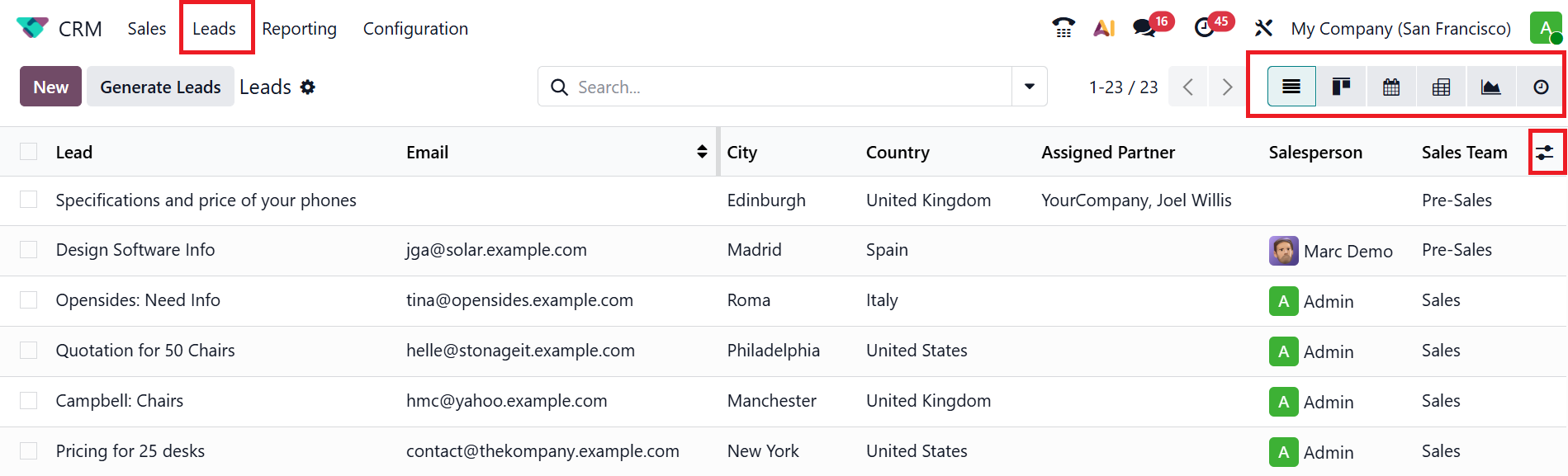Image resolution: width=1568 pixels, height=476 pixels.
Task: Open the AI assistant icon
Action: coord(1104,28)
